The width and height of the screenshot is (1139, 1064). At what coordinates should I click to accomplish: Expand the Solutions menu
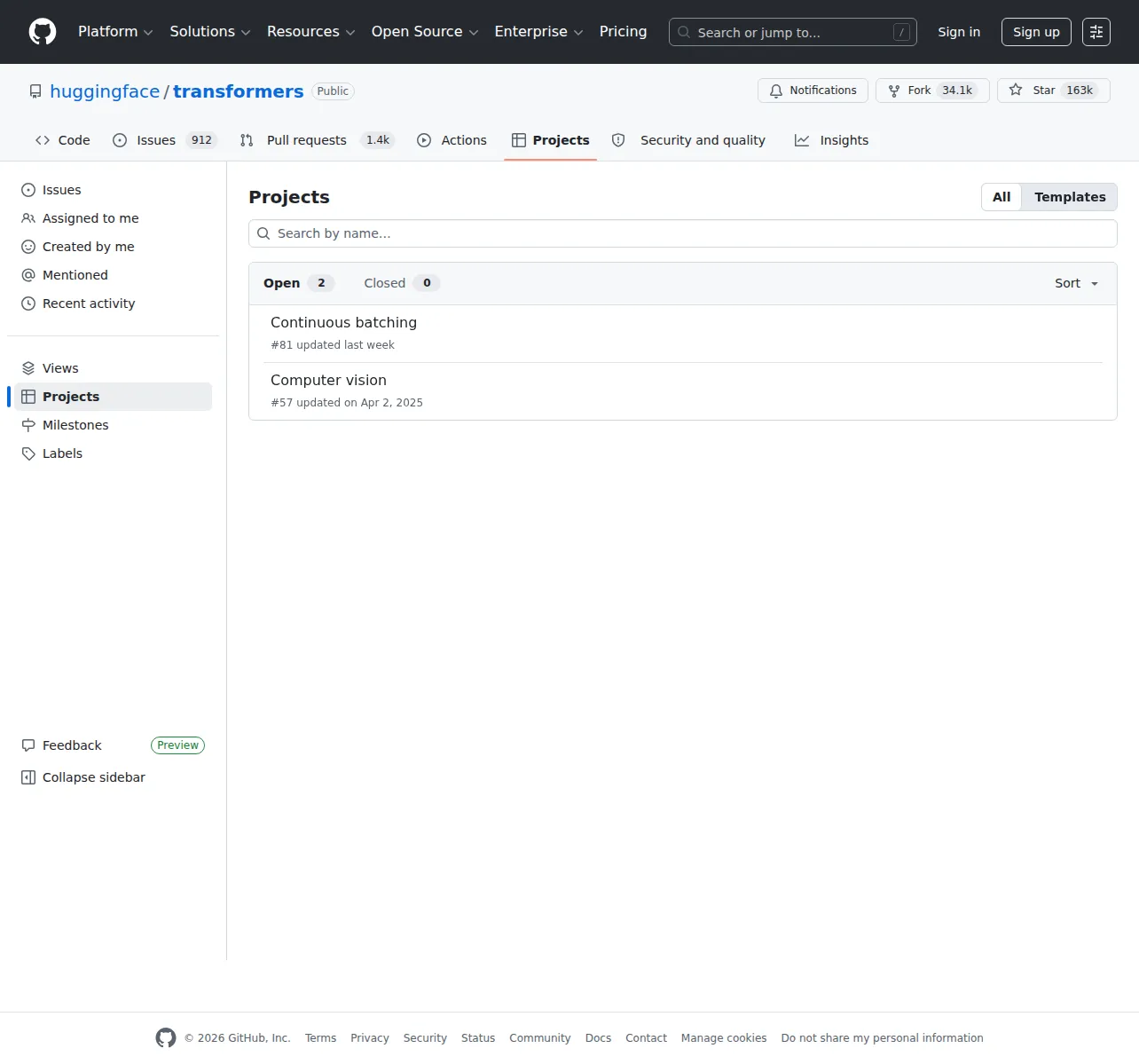pos(210,32)
